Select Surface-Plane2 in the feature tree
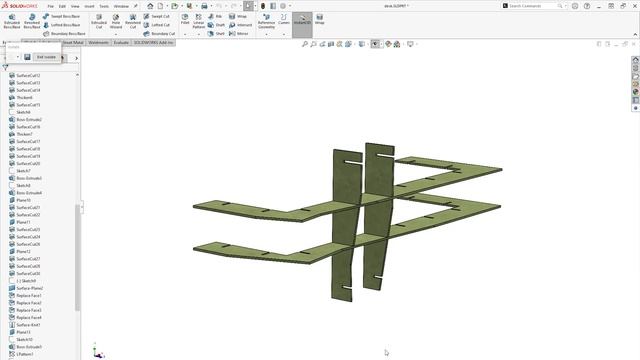640x360 pixels. [26, 288]
